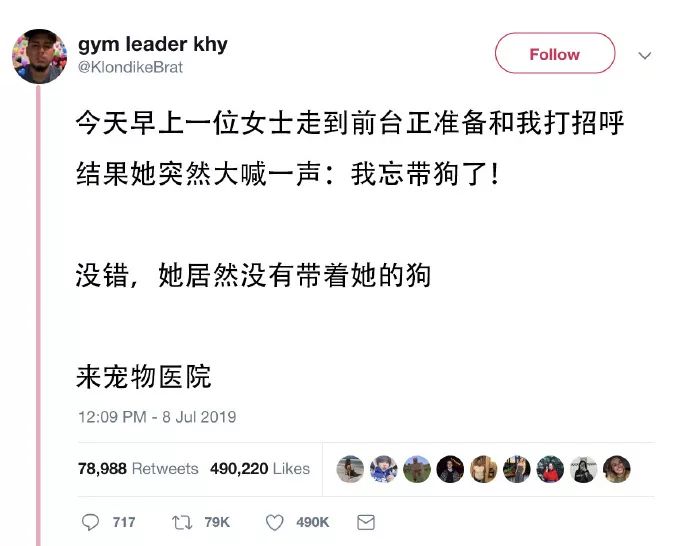View the 78,988 Retweets list
This screenshot has height=546, width=690.
(138, 469)
